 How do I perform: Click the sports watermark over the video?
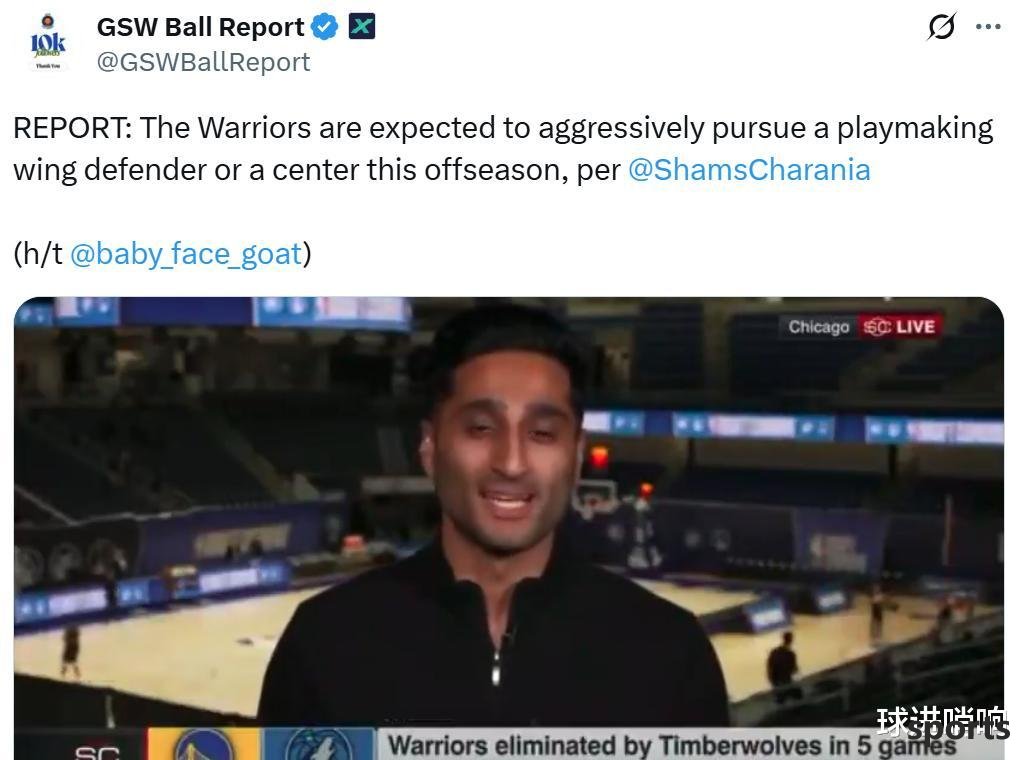(x=943, y=724)
